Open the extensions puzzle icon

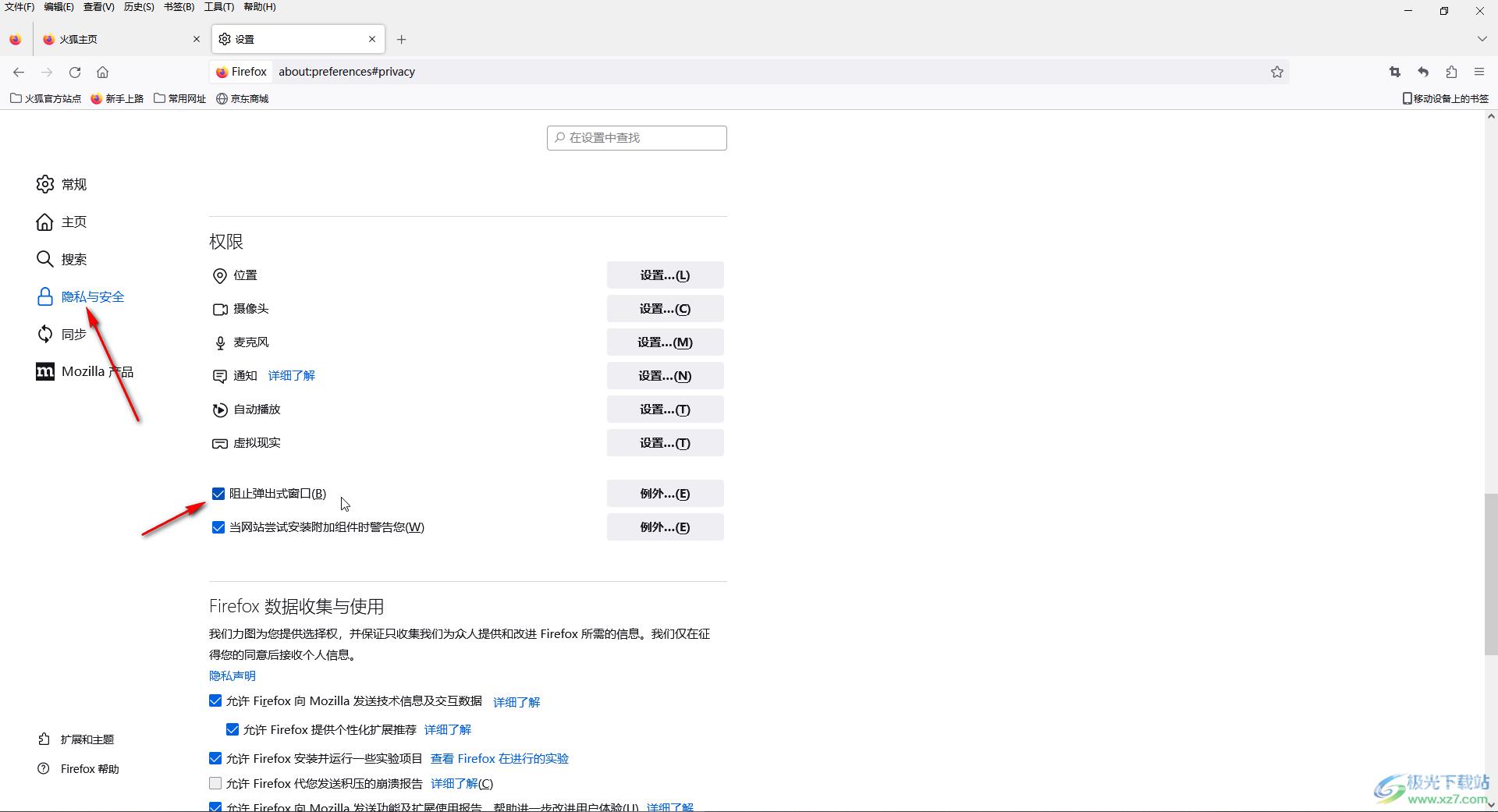click(x=1451, y=72)
